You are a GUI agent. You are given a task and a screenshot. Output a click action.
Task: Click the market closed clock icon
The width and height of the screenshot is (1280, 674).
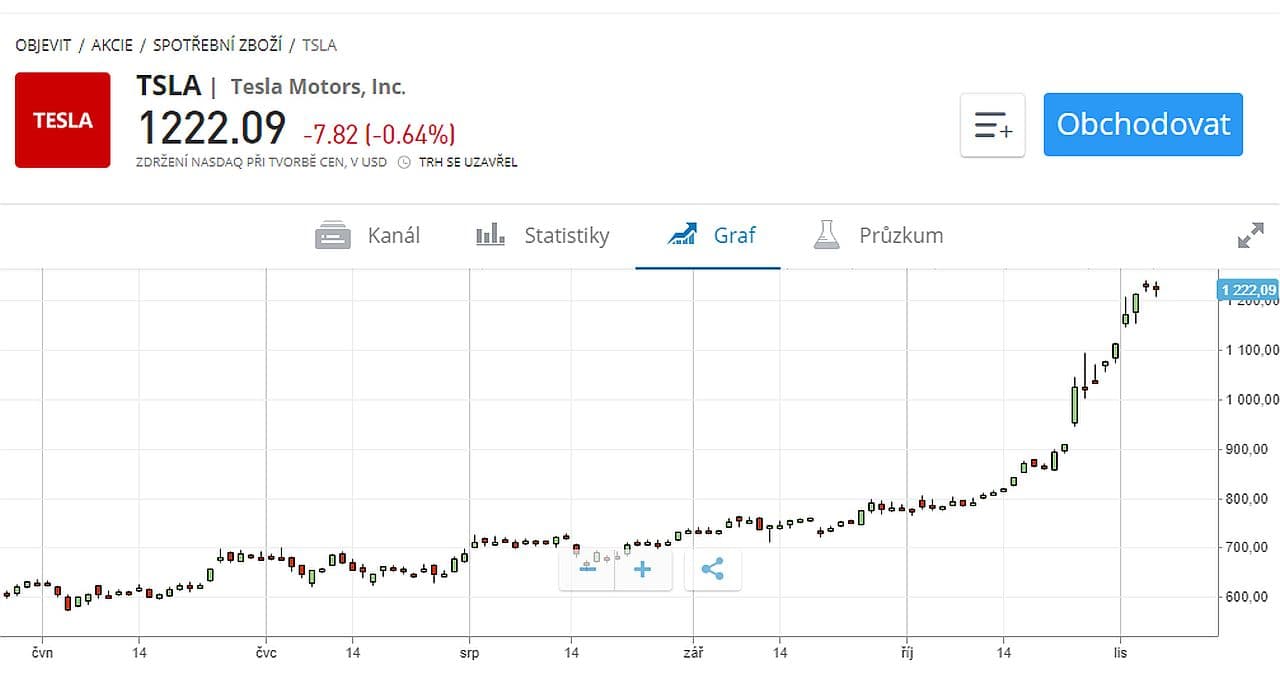coord(404,162)
